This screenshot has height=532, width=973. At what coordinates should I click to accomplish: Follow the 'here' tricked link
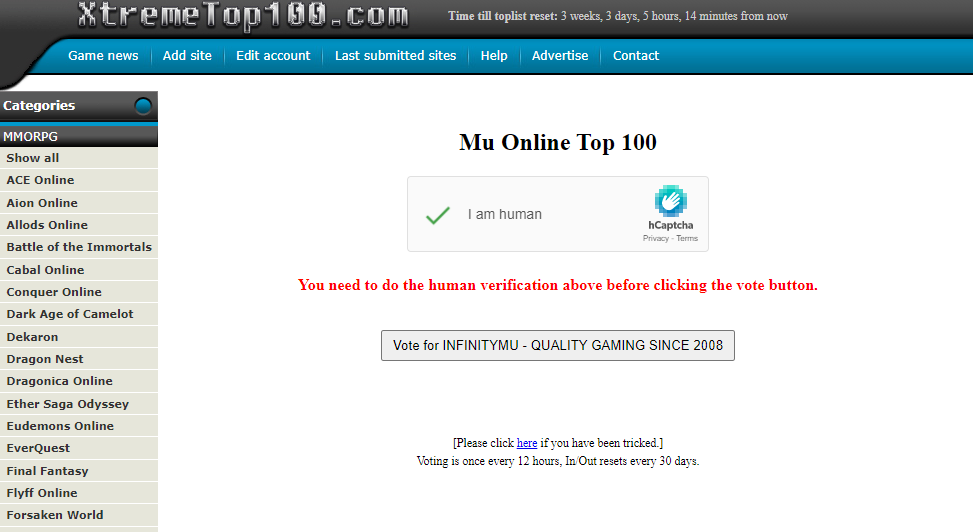point(527,443)
